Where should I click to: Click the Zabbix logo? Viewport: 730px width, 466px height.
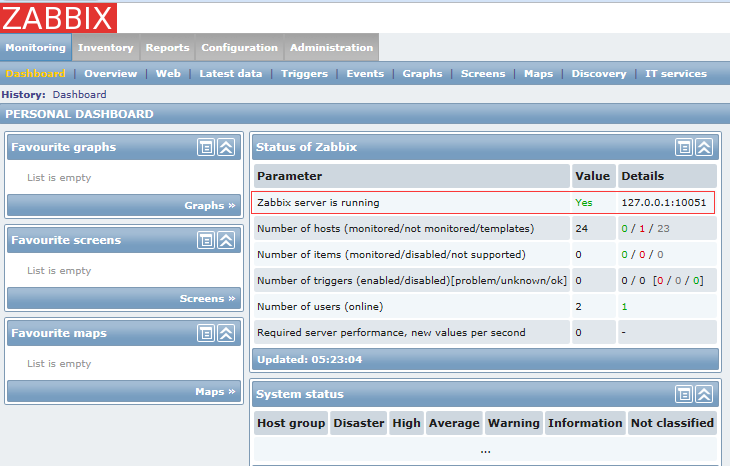pos(58,17)
